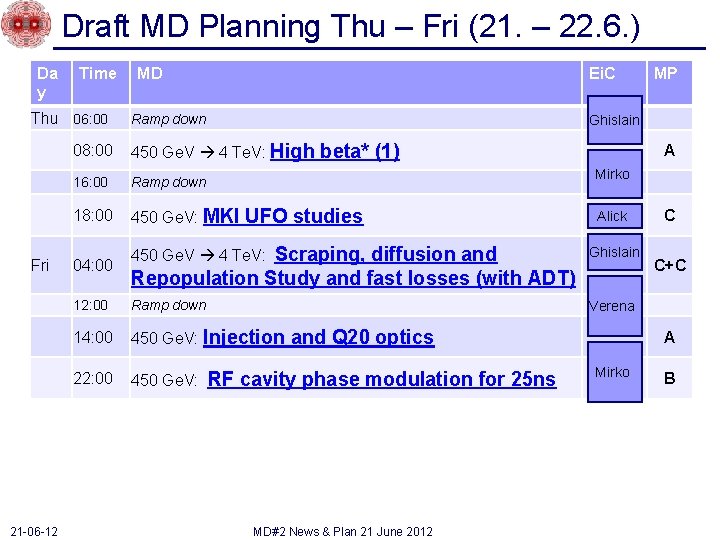Viewport: 720px width, 540px height.
Task: Select the Fri day cell
Action: (40, 265)
